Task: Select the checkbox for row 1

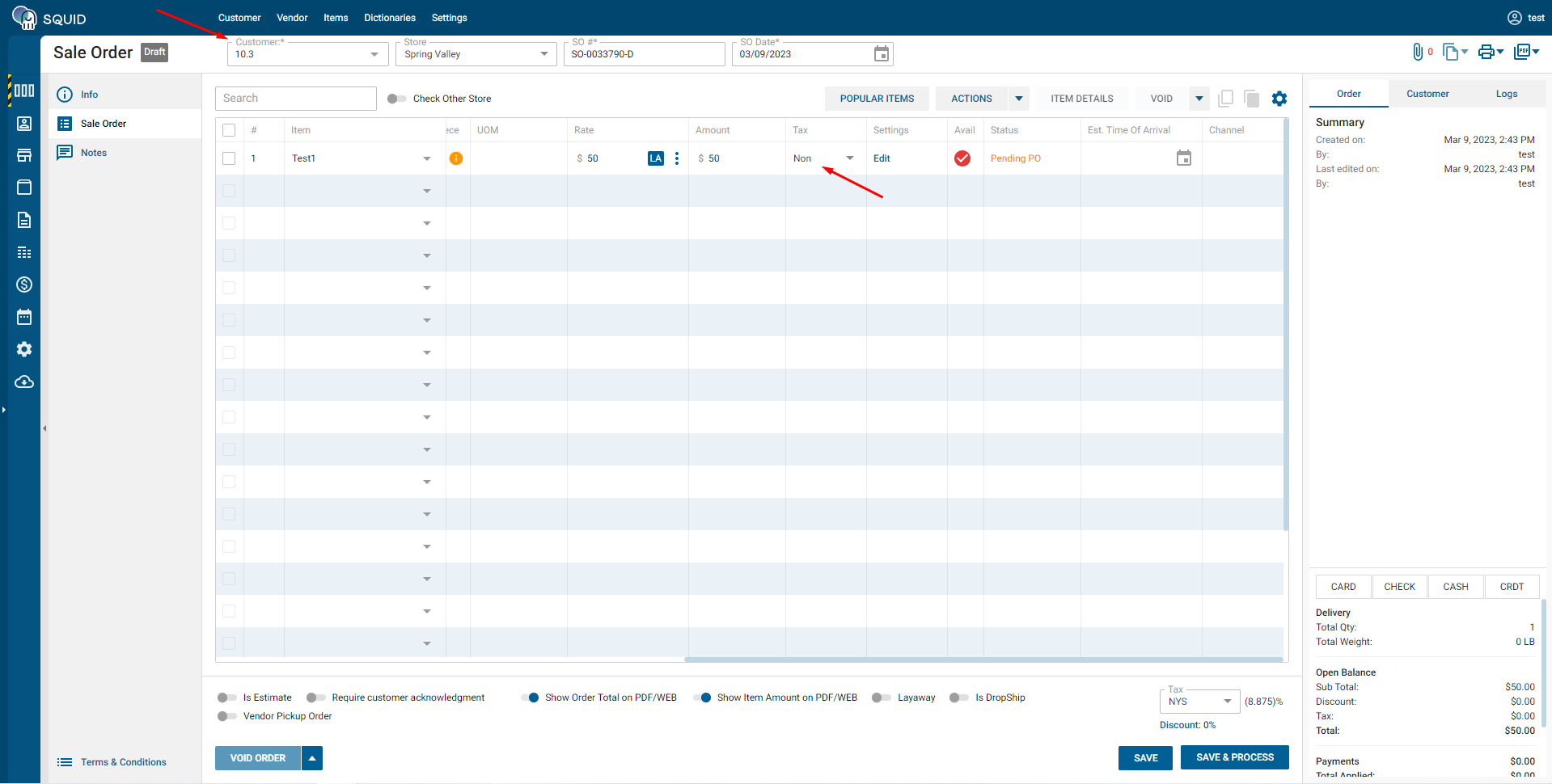Action: 229,158
